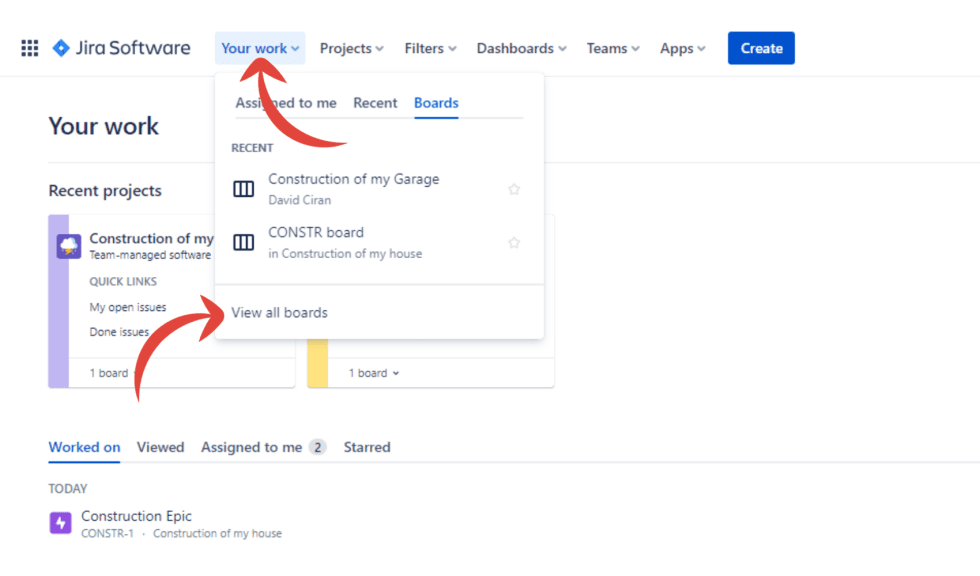
Task: Open Construction of my Garage board
Action: (379, 189)
